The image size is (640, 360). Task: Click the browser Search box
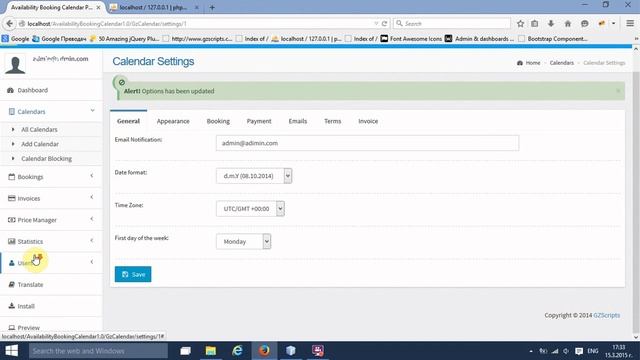(x=452, y=24)
